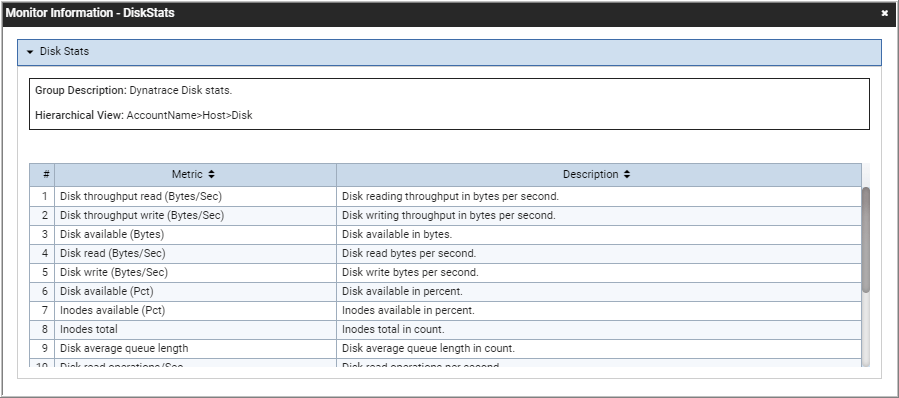Select 'Disk write (Bytes/Sec)' metric cell
899x398 pixels.
pos(196,272)
